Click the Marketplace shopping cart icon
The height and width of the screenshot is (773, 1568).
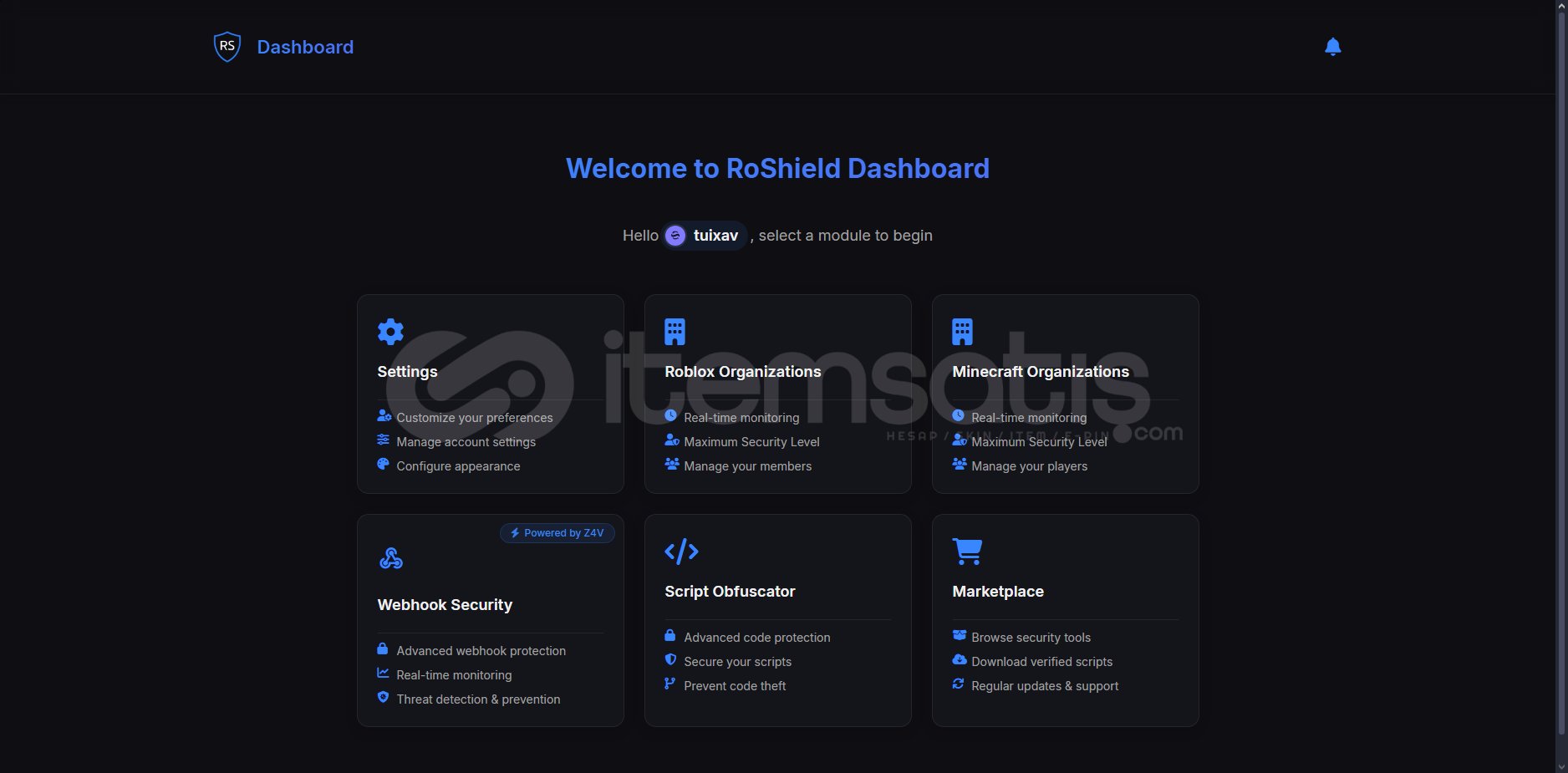click(967, 552)
